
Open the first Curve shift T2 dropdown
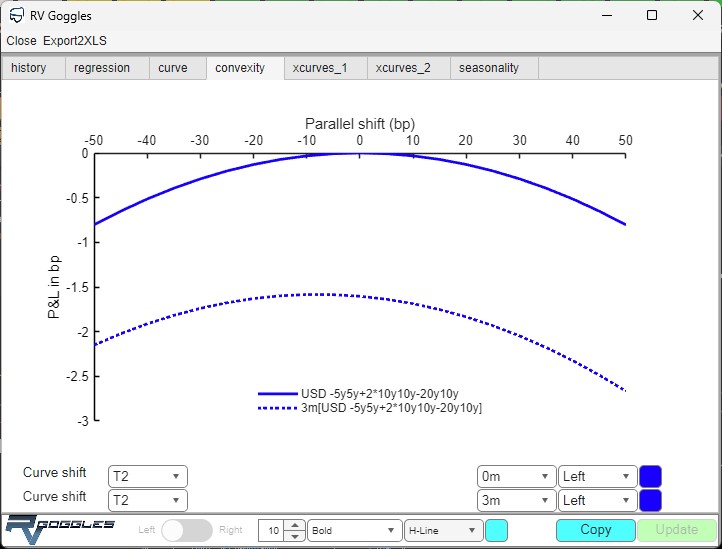[x=148, y=476]
